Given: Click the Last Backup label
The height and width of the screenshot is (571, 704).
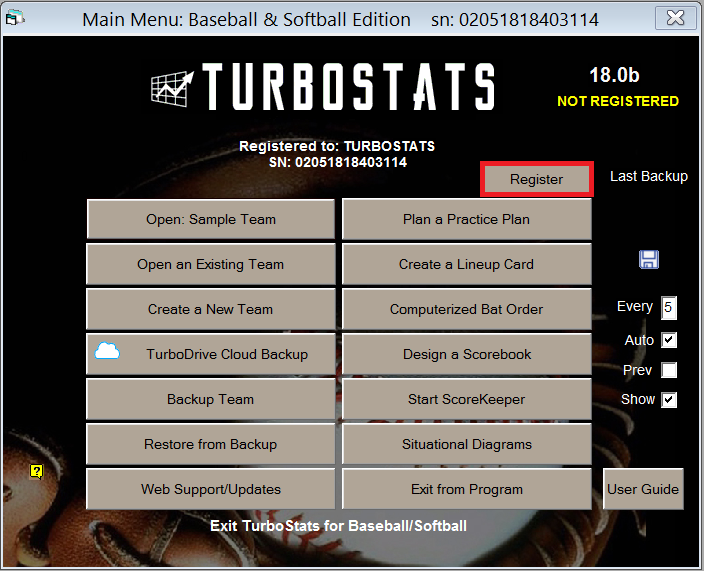Looking at the screenshot, I should pyautogui.click(x=649, y=176).
